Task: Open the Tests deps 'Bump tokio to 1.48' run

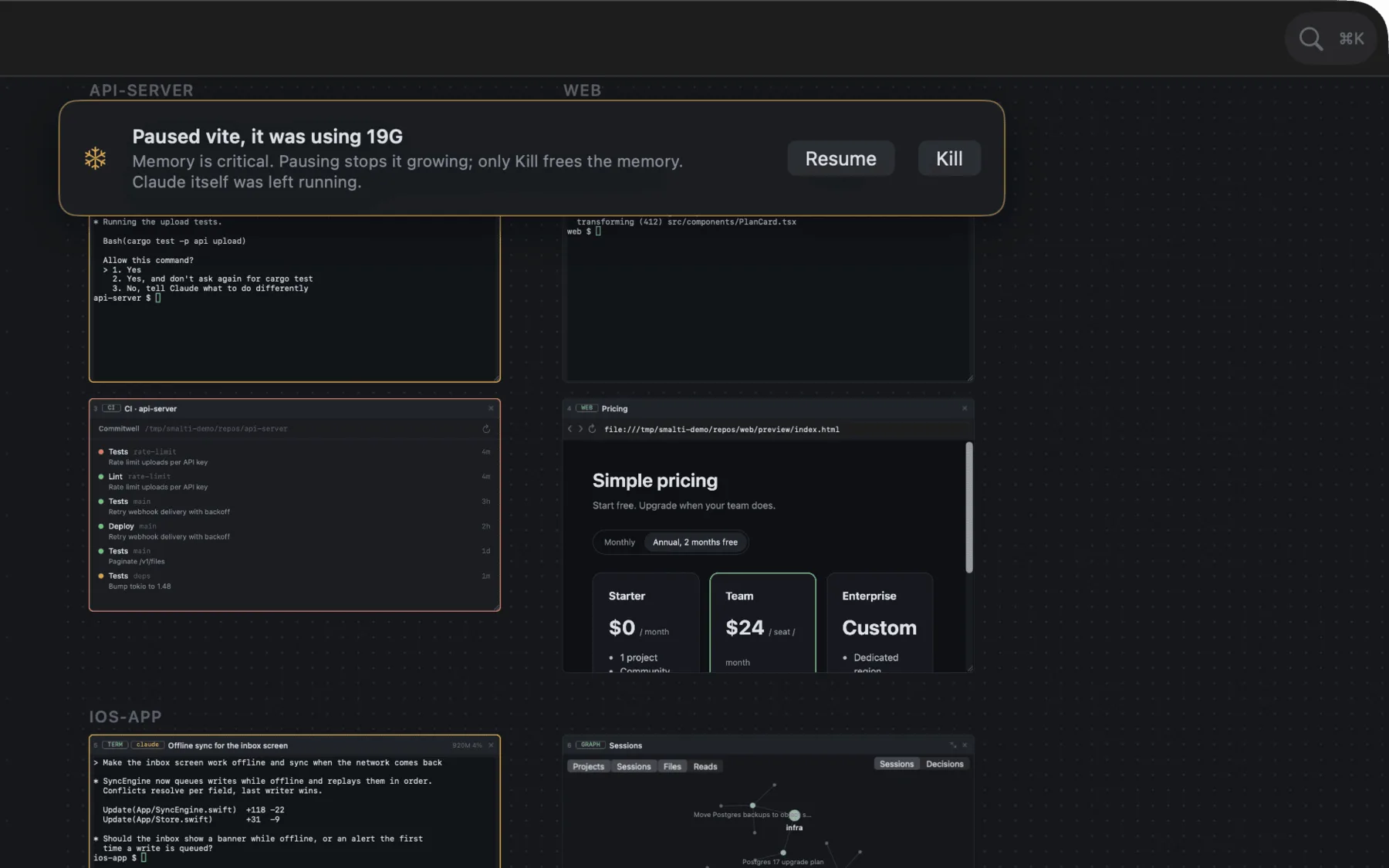Action: (294, 581)
